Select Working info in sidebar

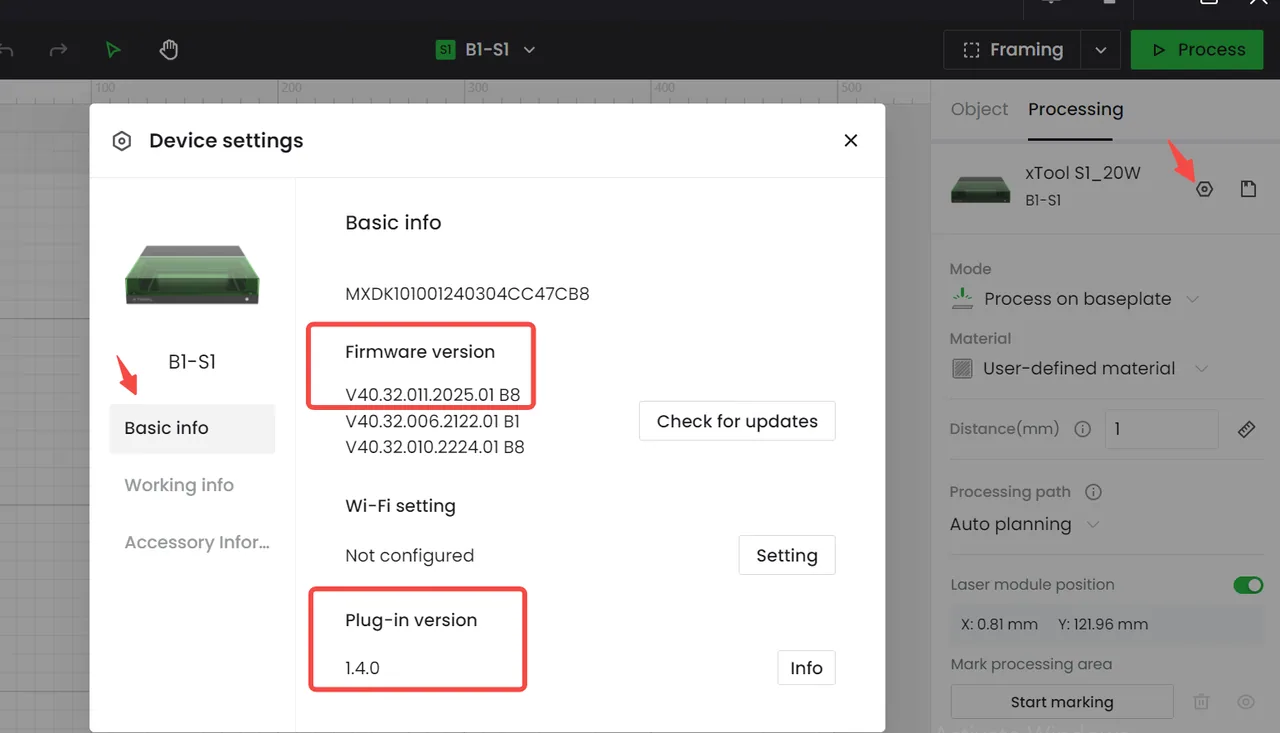coord(179,485)
